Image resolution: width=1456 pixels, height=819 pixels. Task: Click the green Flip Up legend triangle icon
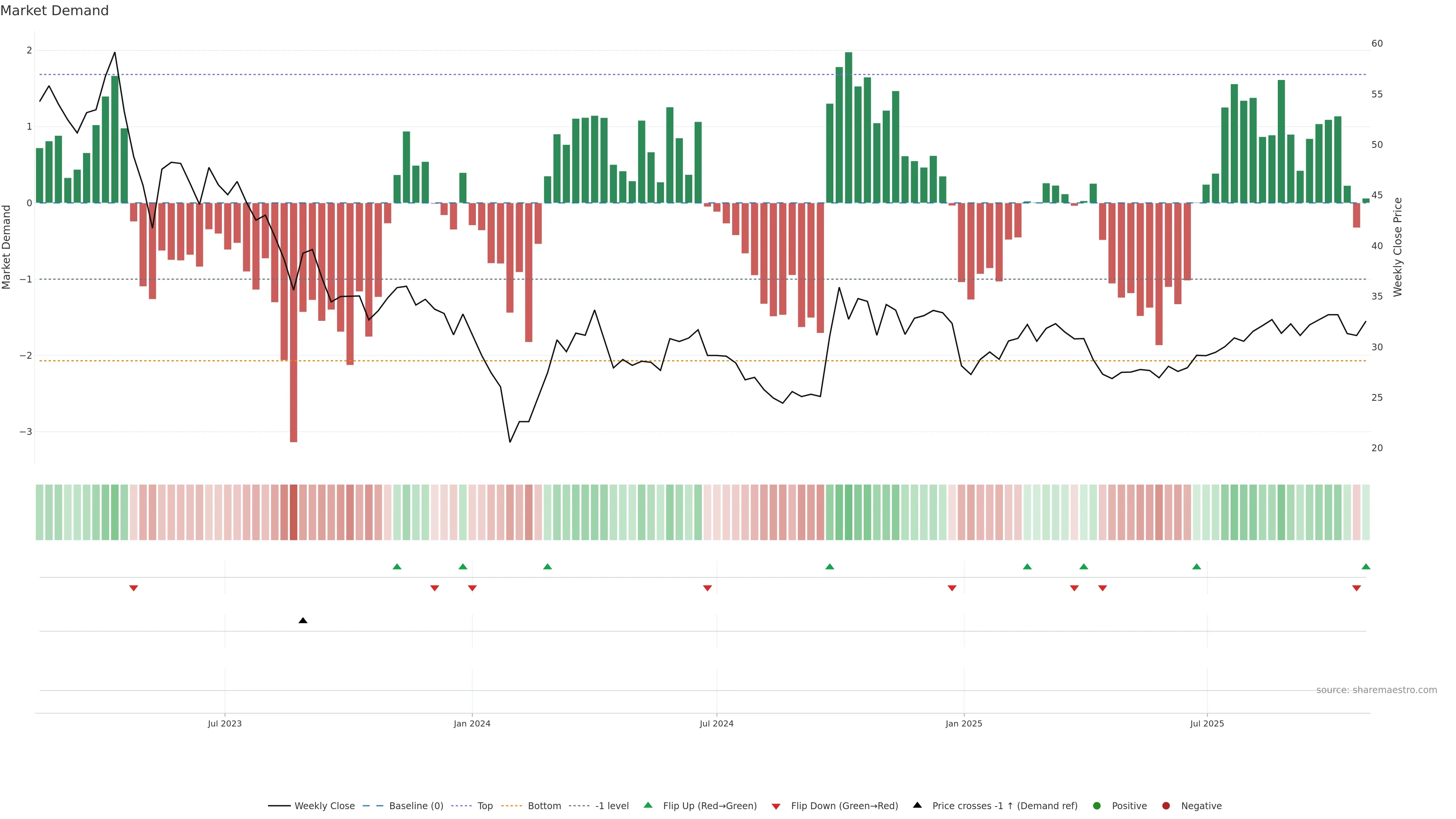tap(648, 805)
